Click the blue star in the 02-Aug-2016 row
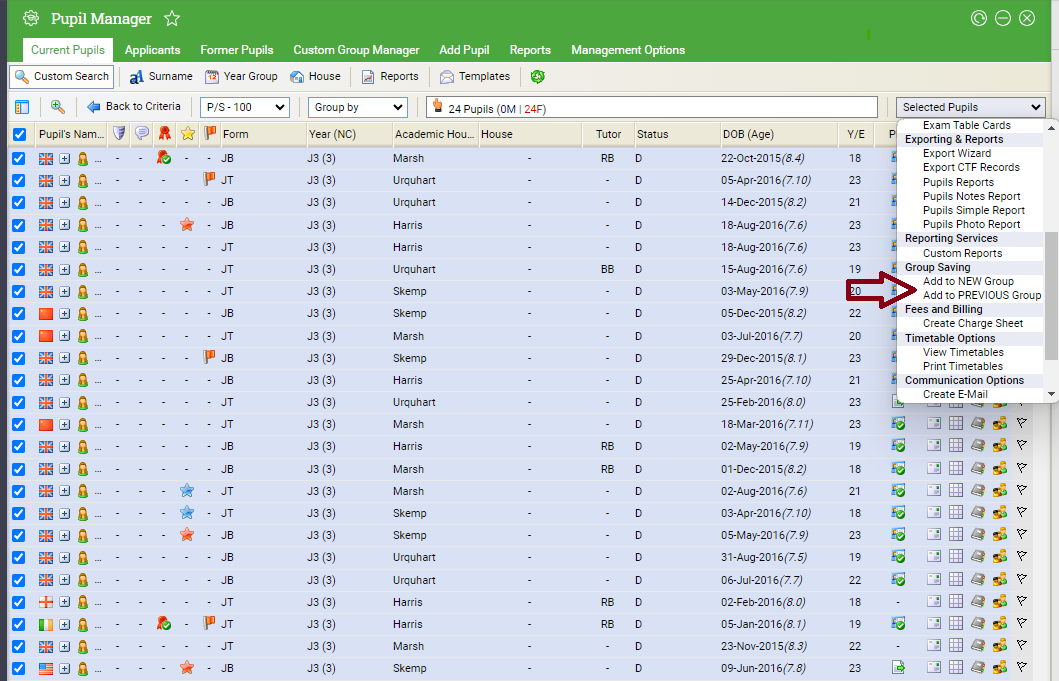Image resolution: width=1059 pixels, height=681 pixels. [187, 491]
